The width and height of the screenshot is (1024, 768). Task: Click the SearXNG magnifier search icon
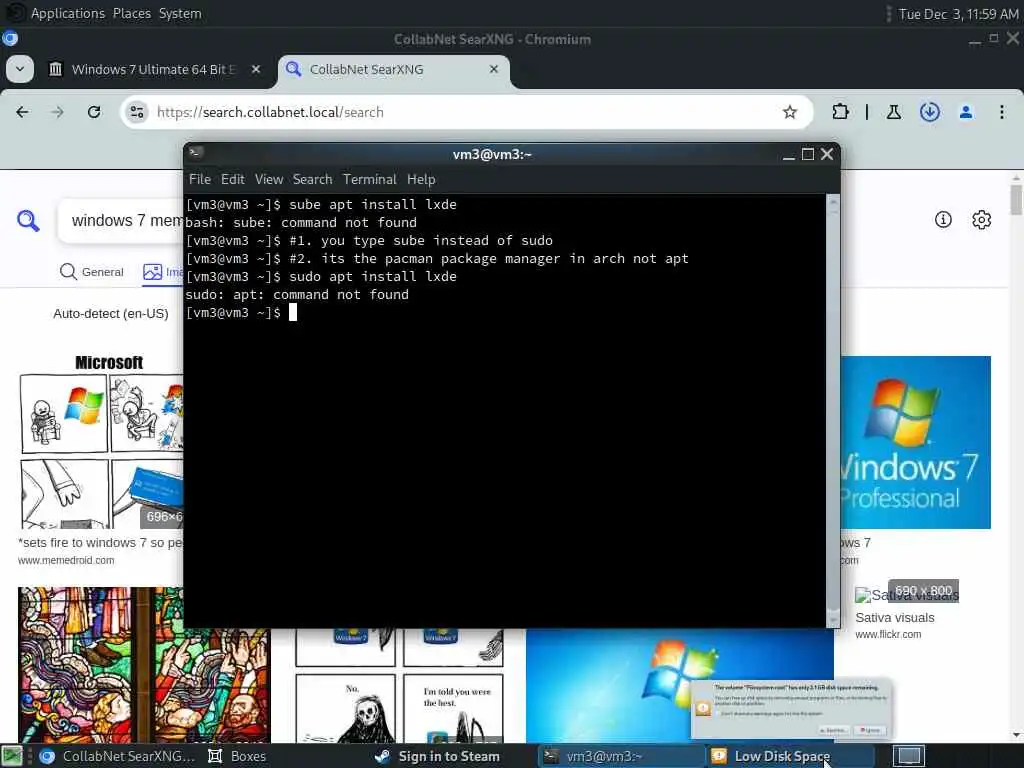(28, 221)
